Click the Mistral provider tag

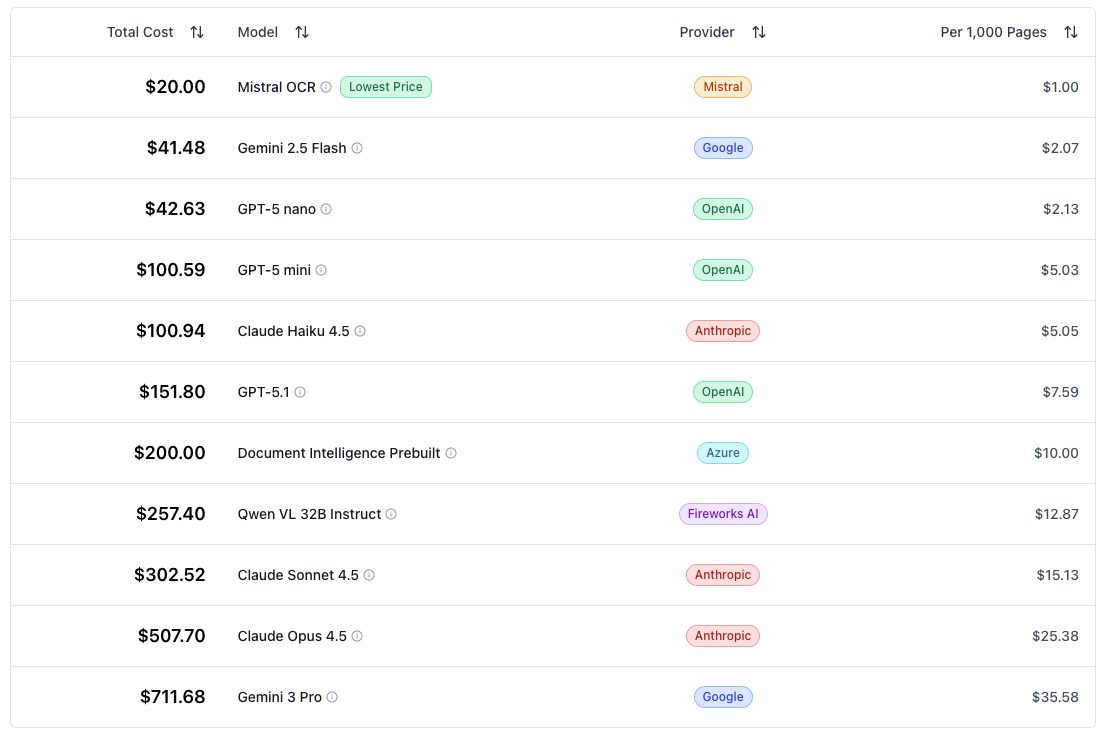coord(722,87)
